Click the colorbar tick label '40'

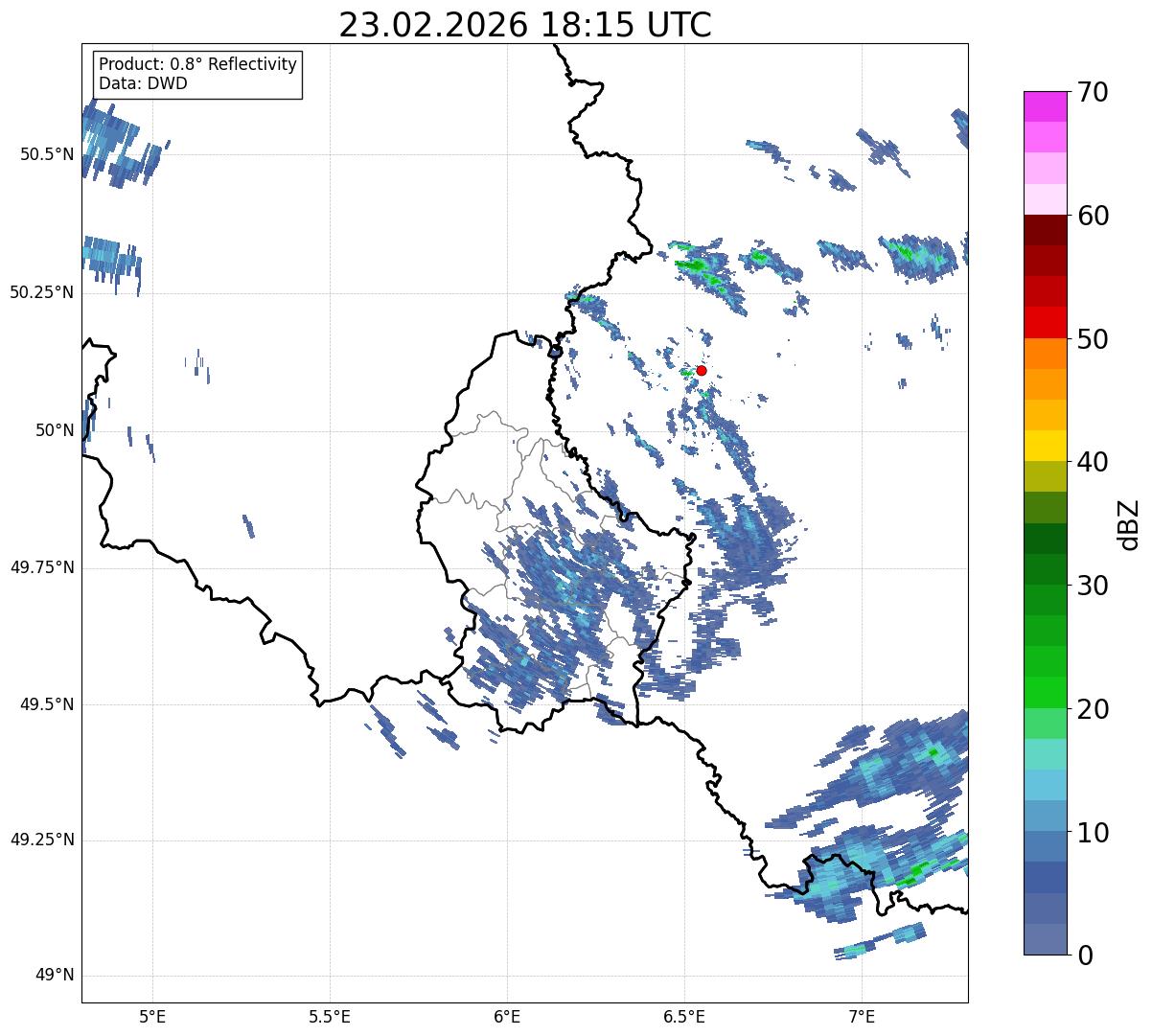[1093, 462]
